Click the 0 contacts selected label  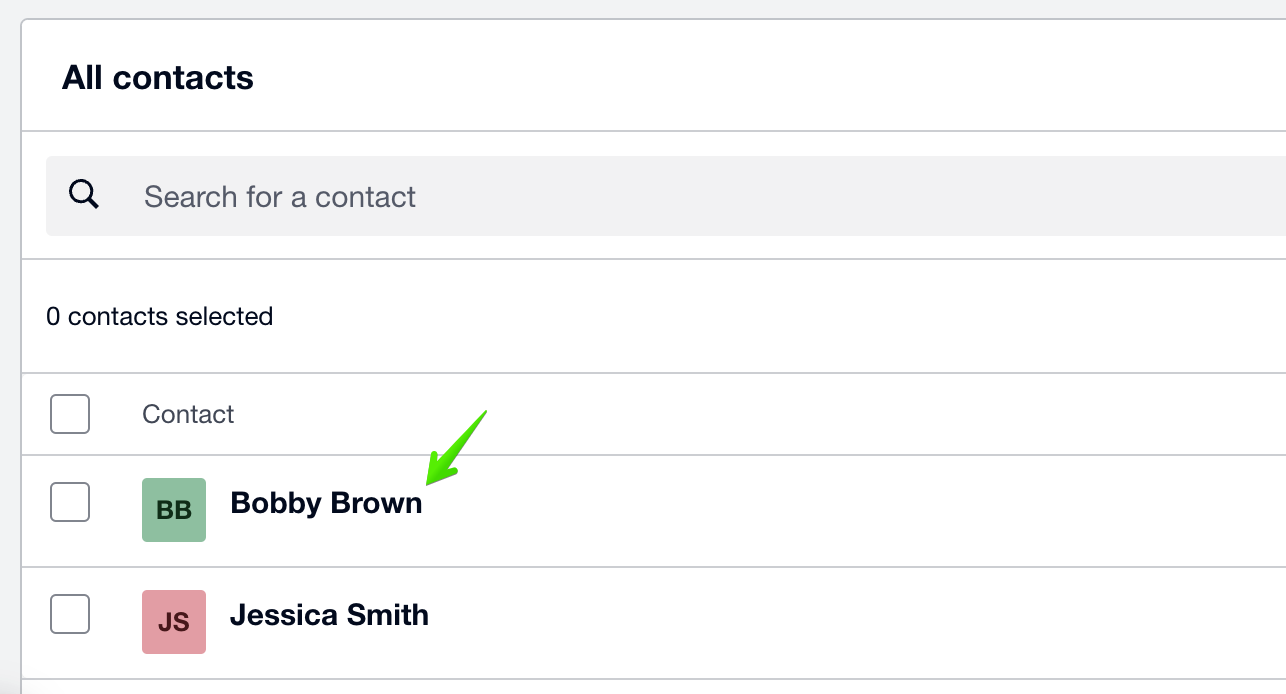(160, 316)
